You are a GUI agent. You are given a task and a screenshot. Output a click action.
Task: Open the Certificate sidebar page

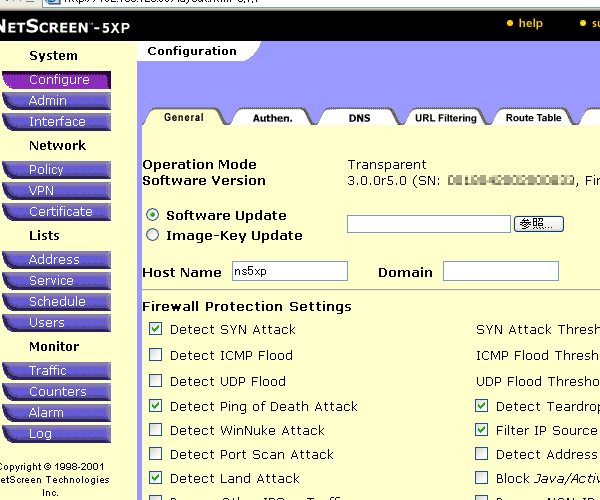click(x=57, y=212)
